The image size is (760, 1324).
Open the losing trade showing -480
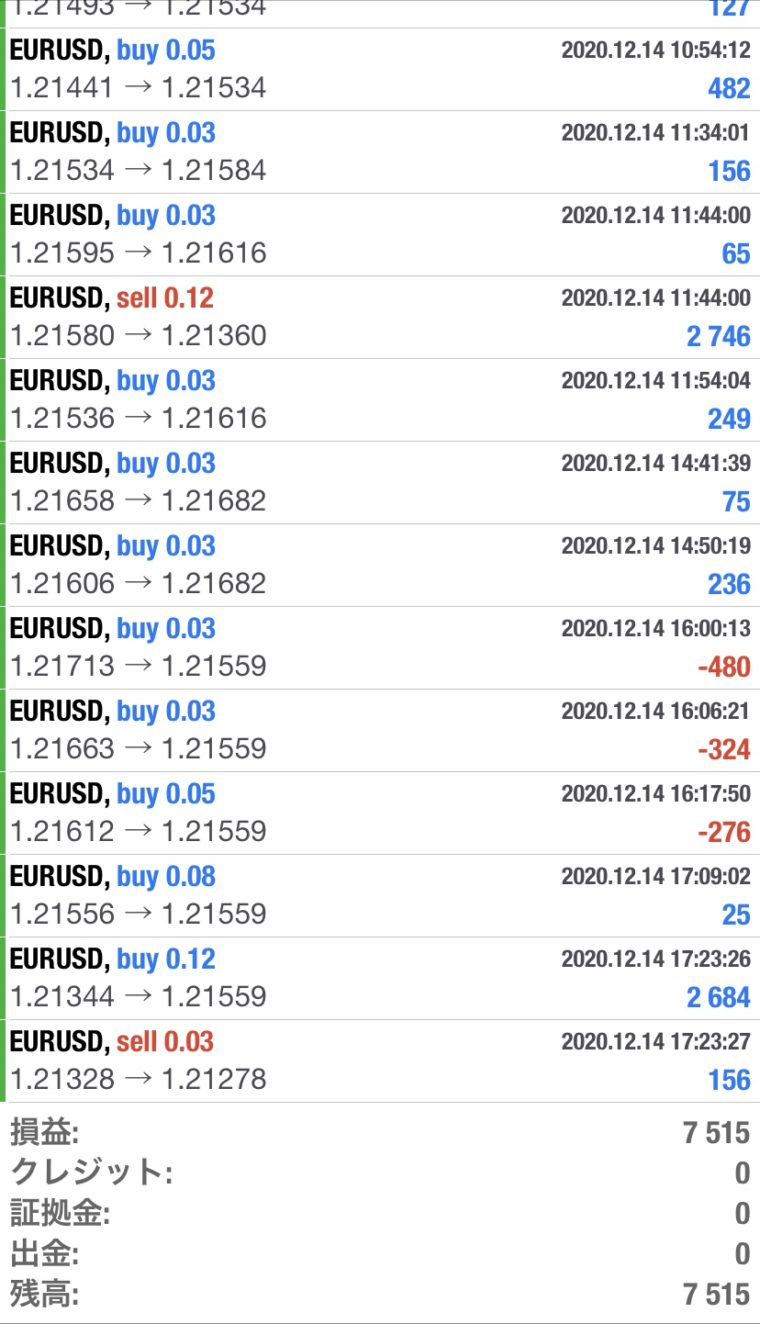point(380,648)
